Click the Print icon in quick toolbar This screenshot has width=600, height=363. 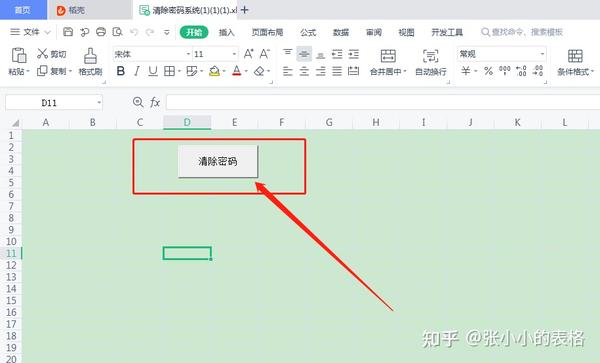101,32
